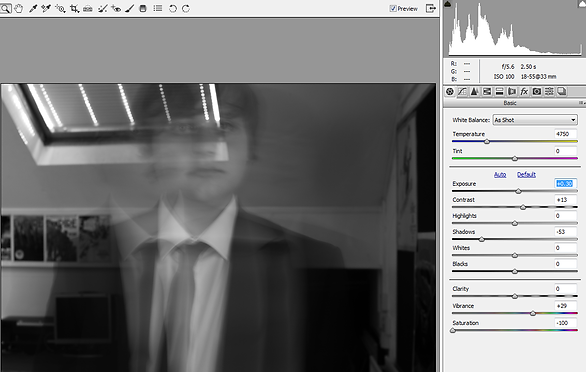Select the Adjustment Brush tool

coord(129,8)
